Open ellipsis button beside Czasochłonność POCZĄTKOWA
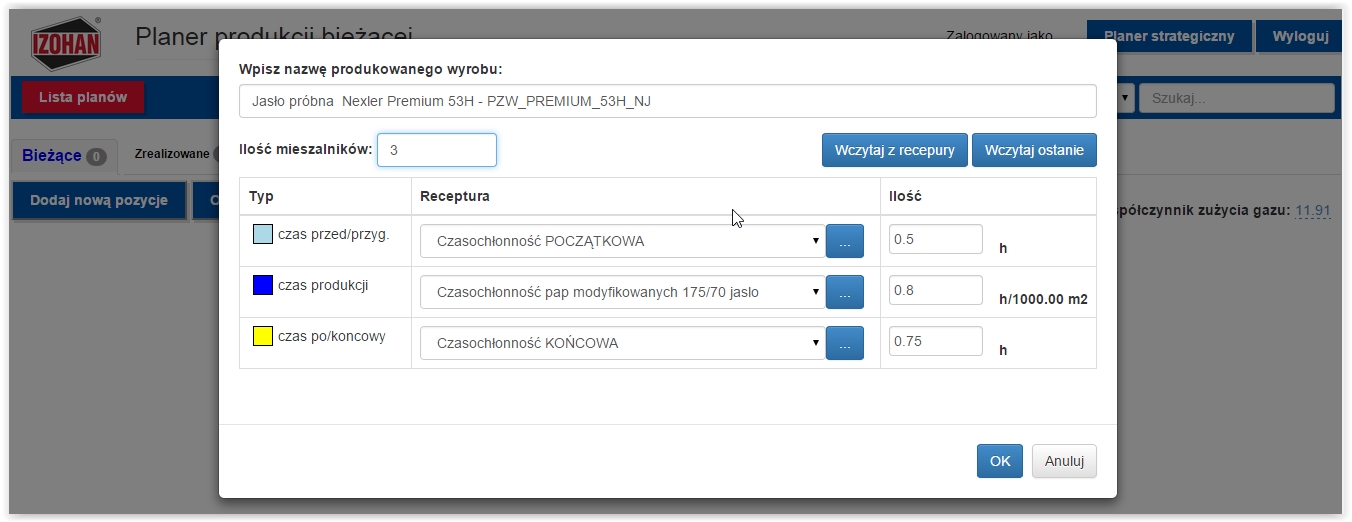Screen dimensions: 1352x522 [844, 241]
